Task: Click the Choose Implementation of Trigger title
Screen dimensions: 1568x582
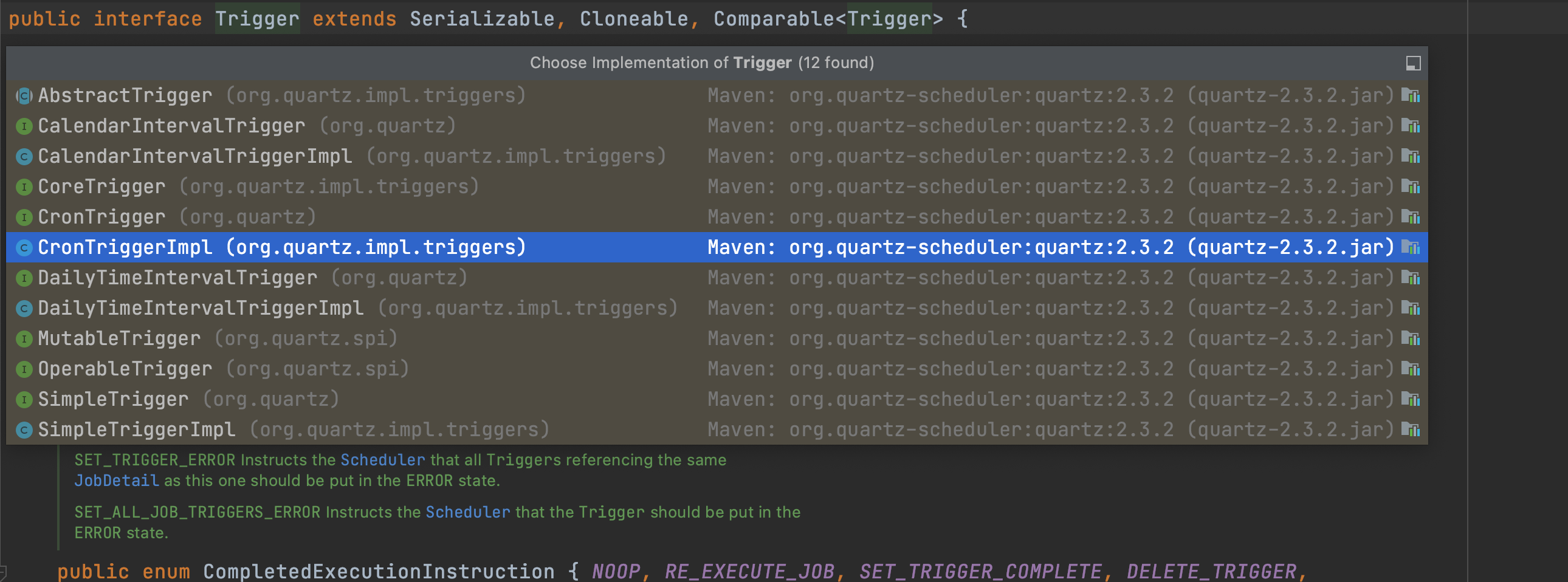Action: (702, 63)
